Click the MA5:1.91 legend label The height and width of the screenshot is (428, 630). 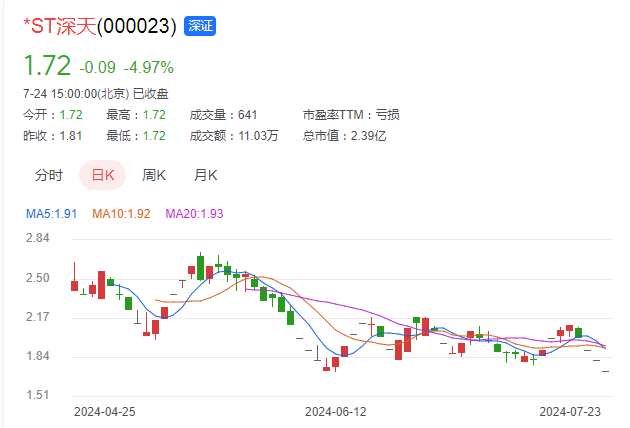(x=51, y=213)
